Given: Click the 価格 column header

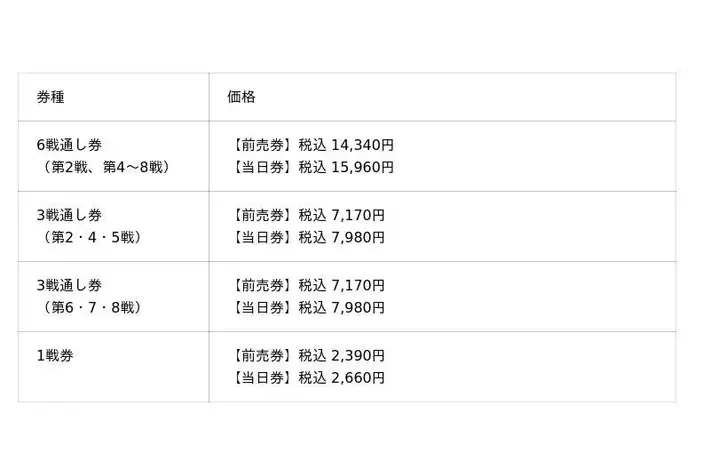Looking at the screenshot, I should [242, 97].
